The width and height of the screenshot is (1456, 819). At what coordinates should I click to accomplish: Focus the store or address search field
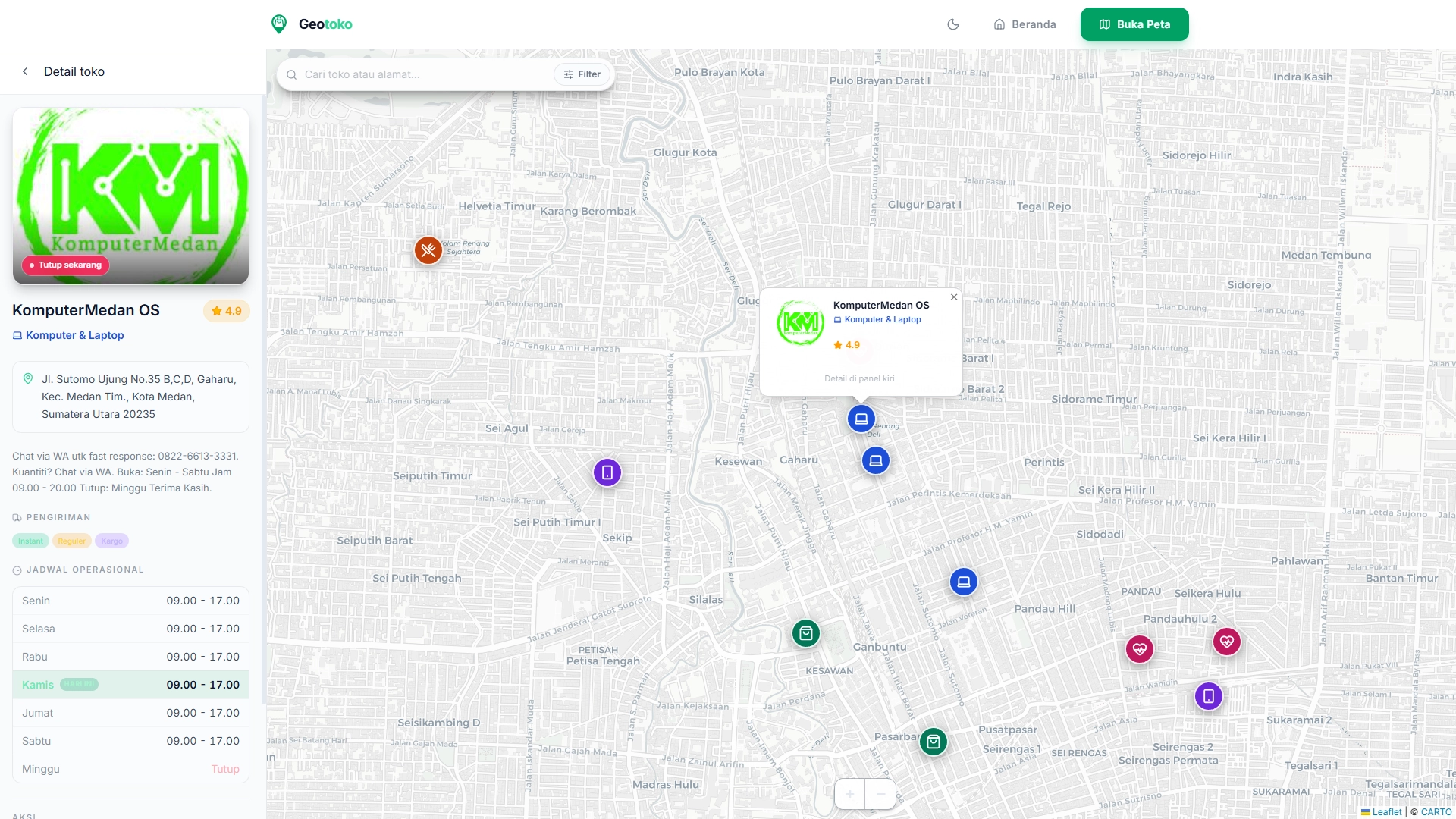coord(425,74)
